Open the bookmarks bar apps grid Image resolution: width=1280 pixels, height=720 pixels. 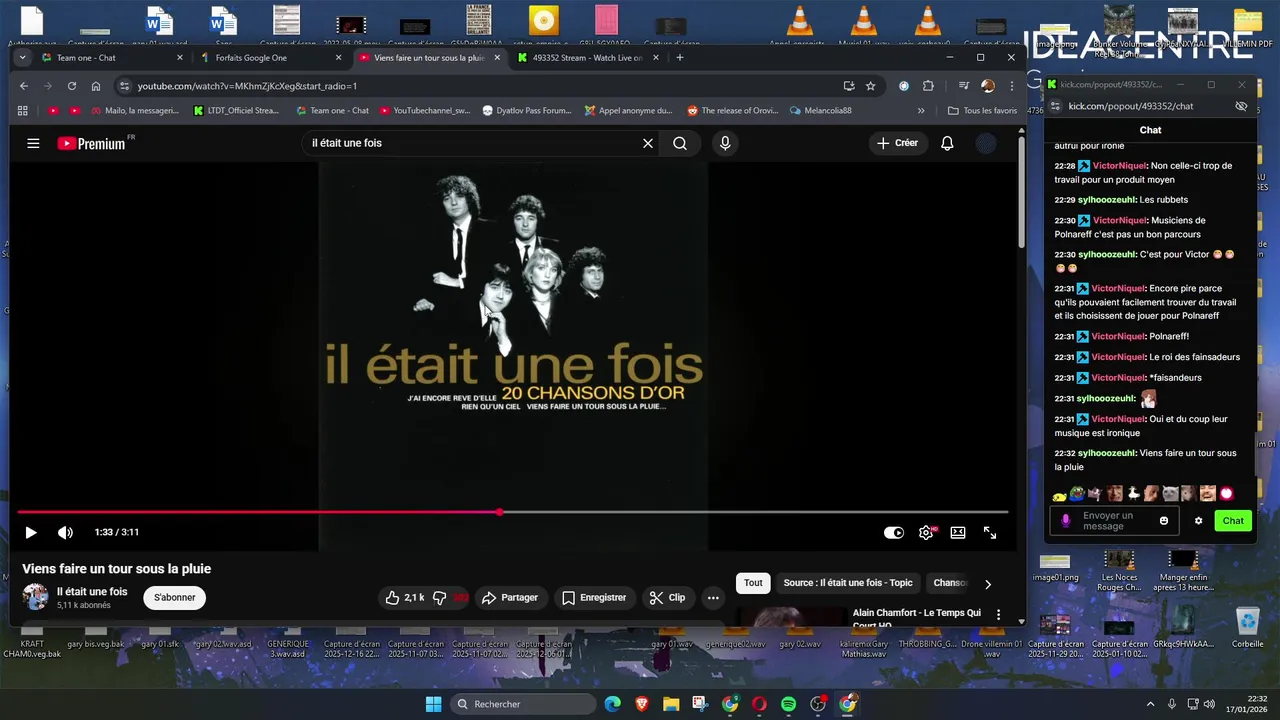(x=22, y=110)
